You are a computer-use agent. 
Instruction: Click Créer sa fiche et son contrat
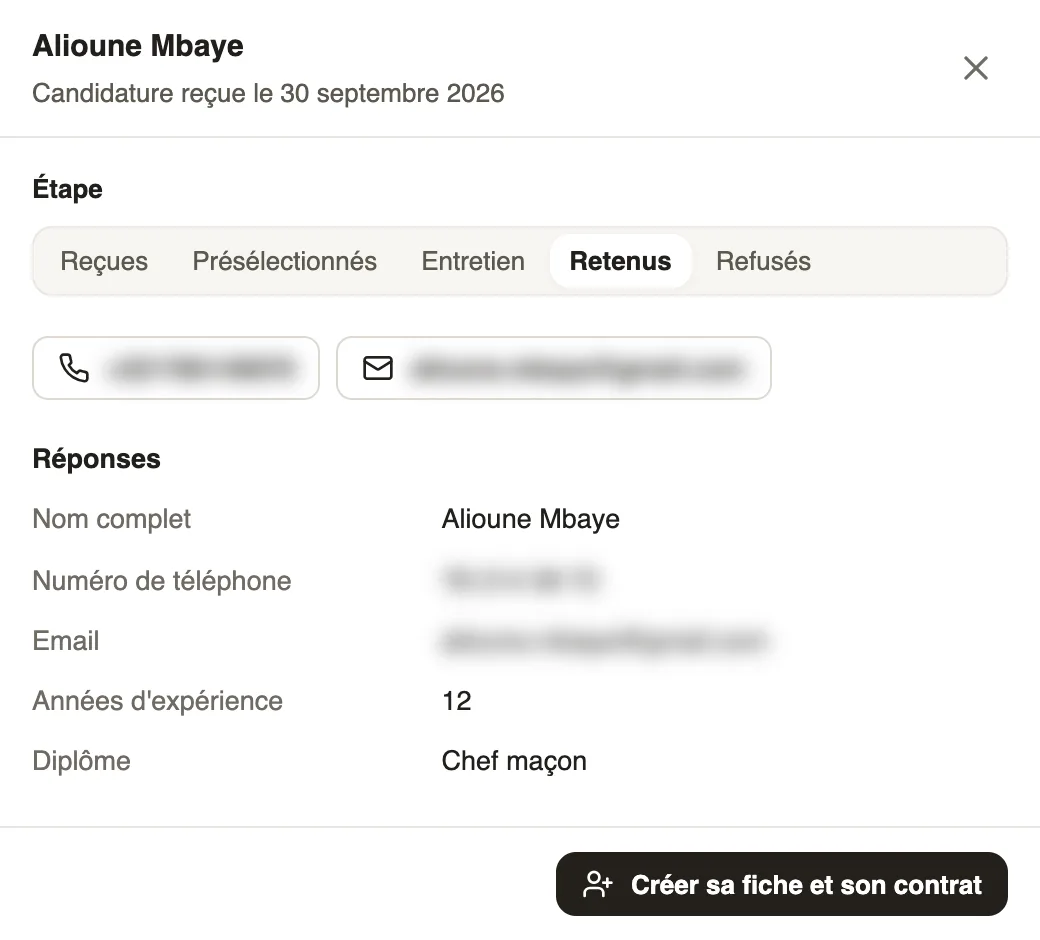pyautogui.click(x=781, y=884)
